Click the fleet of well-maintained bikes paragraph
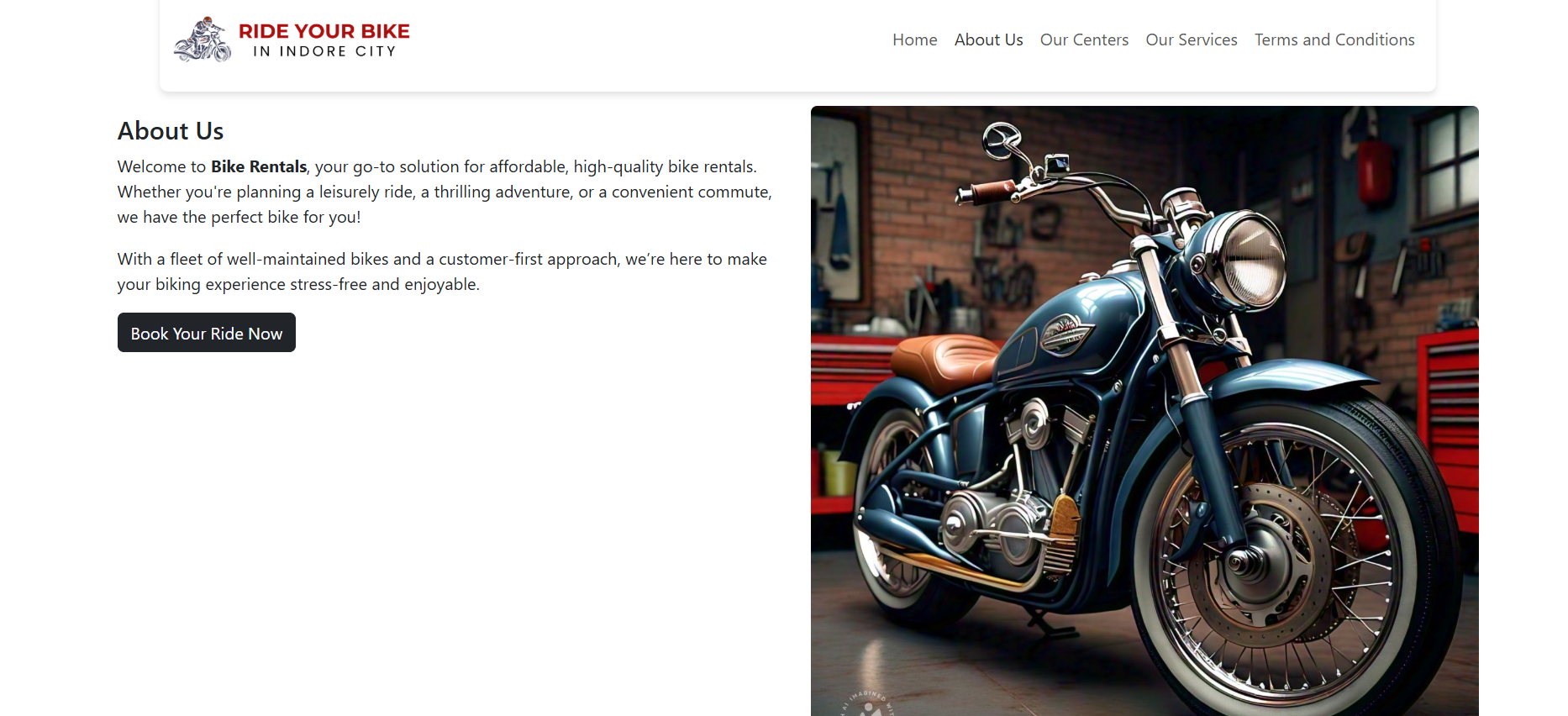The width and height of the screenshot is (1568, 716). click(442, 271)
